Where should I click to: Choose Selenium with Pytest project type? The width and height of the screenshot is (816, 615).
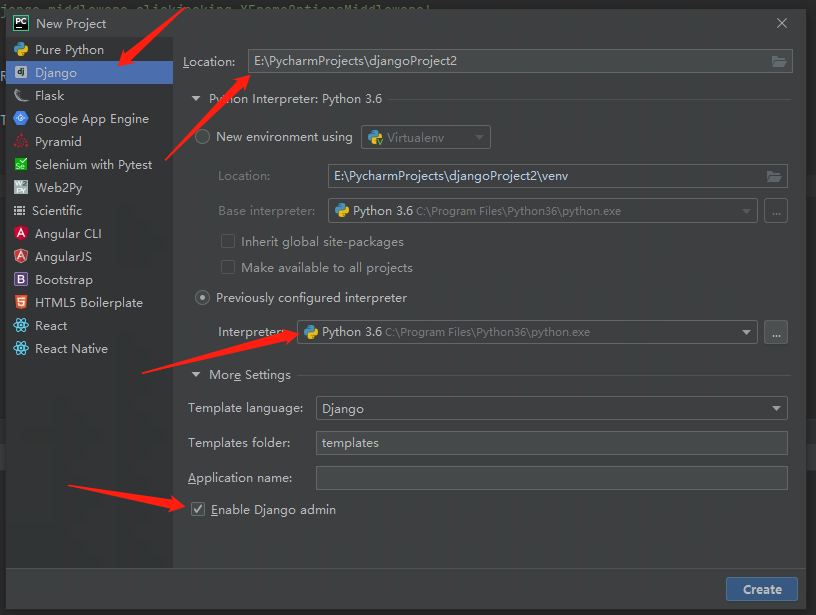(90, 164)
